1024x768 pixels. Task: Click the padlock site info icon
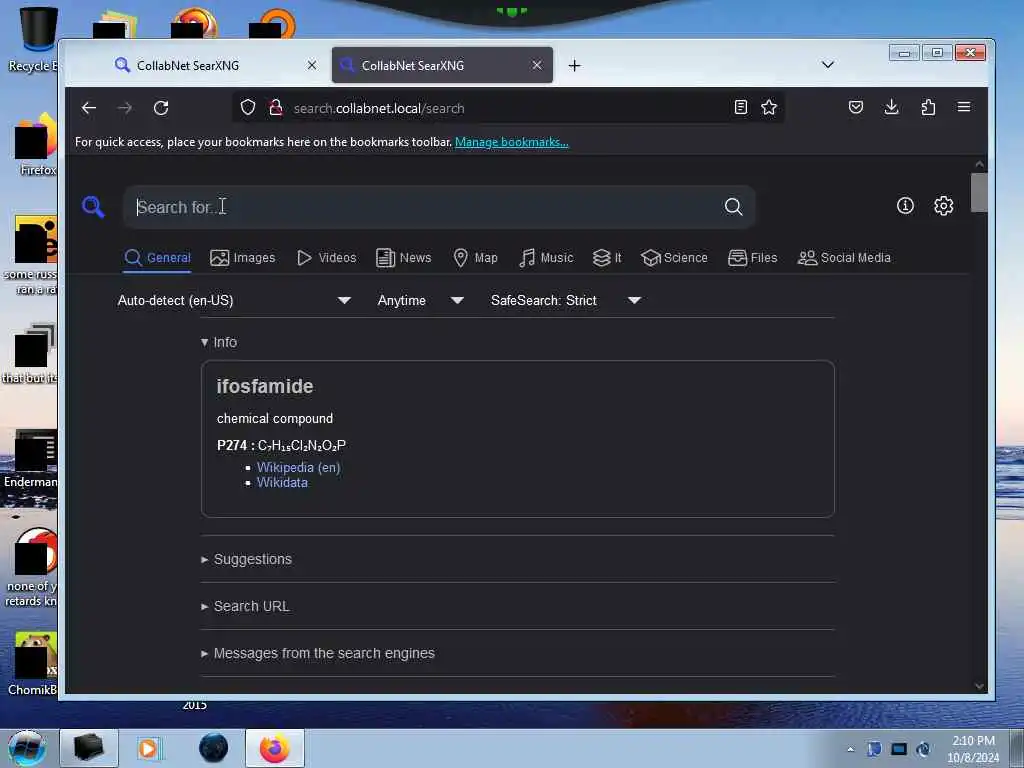(276, 107)
